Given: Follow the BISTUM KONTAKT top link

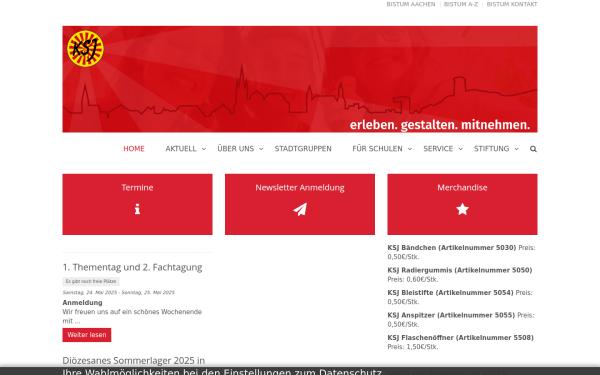Looking at the screenshot, I should (512, 4).
